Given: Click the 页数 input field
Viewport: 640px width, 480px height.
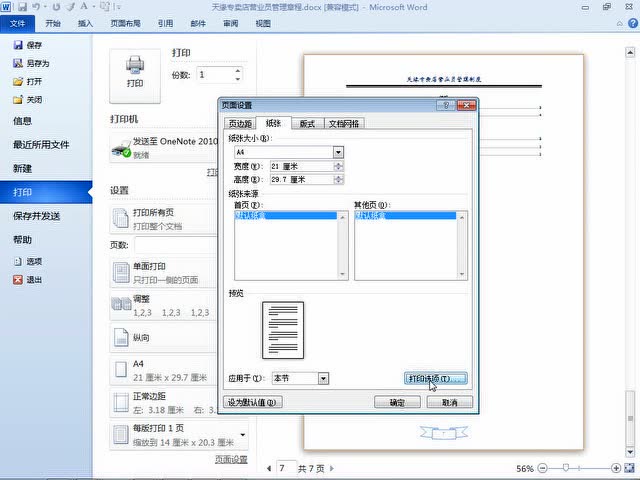Looking at the screenshot, I should 176,245.
